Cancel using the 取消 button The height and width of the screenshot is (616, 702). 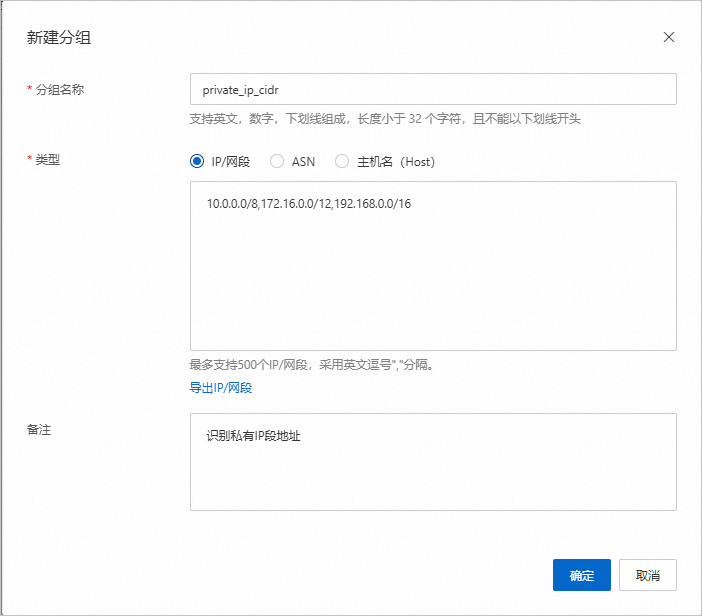click(647, 575)
